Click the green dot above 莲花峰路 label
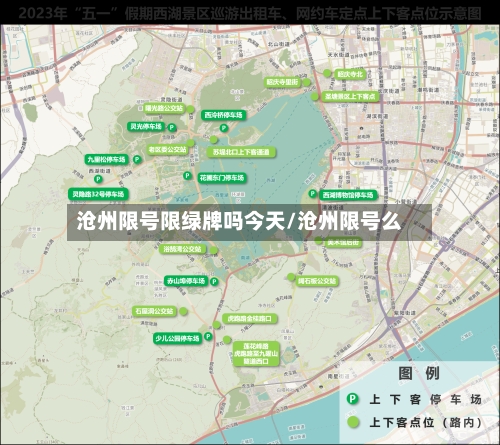The image size is (500, 445). tap(227, 340)
